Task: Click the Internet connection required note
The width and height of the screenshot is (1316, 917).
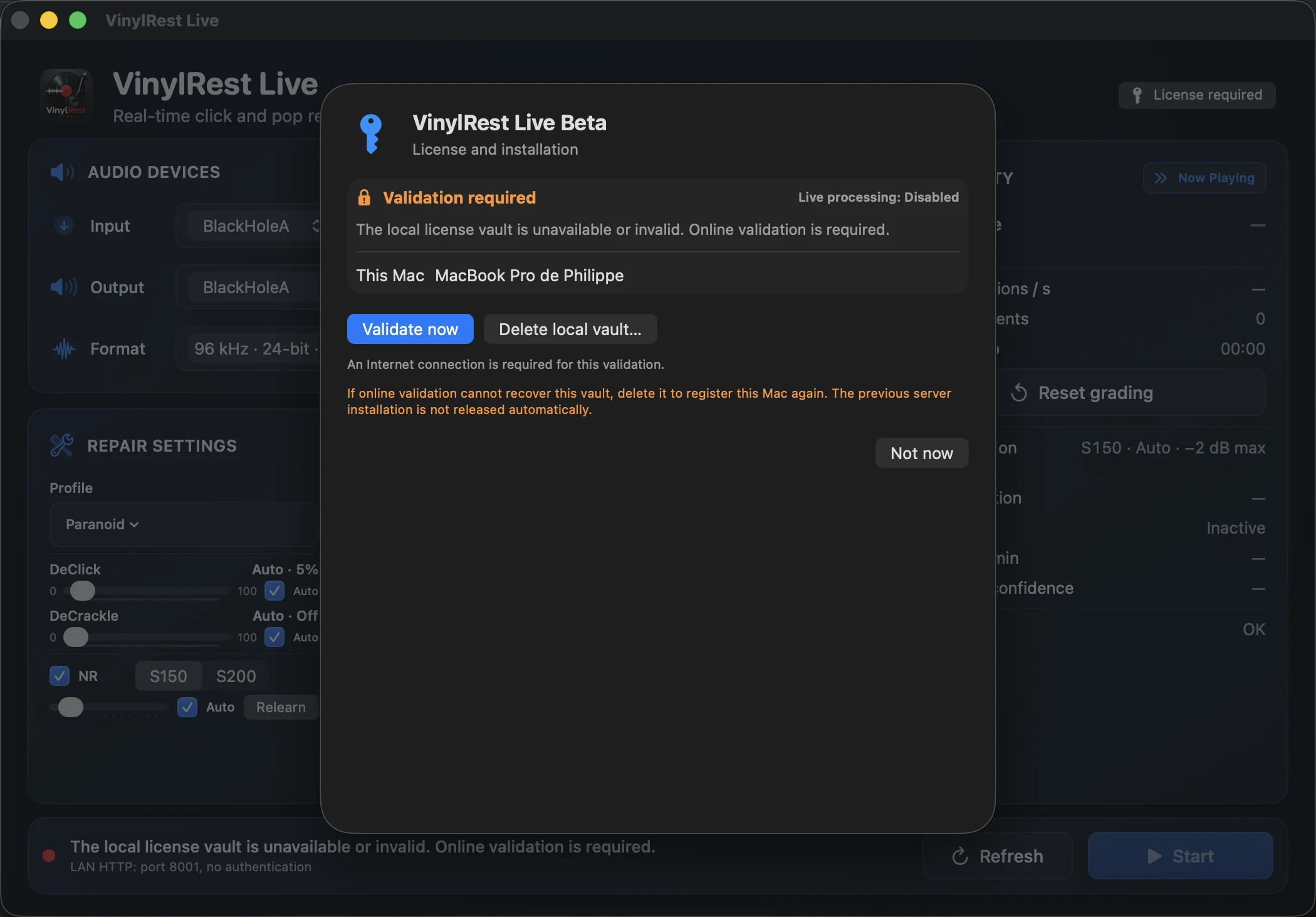Action: (x=506, y=365)
